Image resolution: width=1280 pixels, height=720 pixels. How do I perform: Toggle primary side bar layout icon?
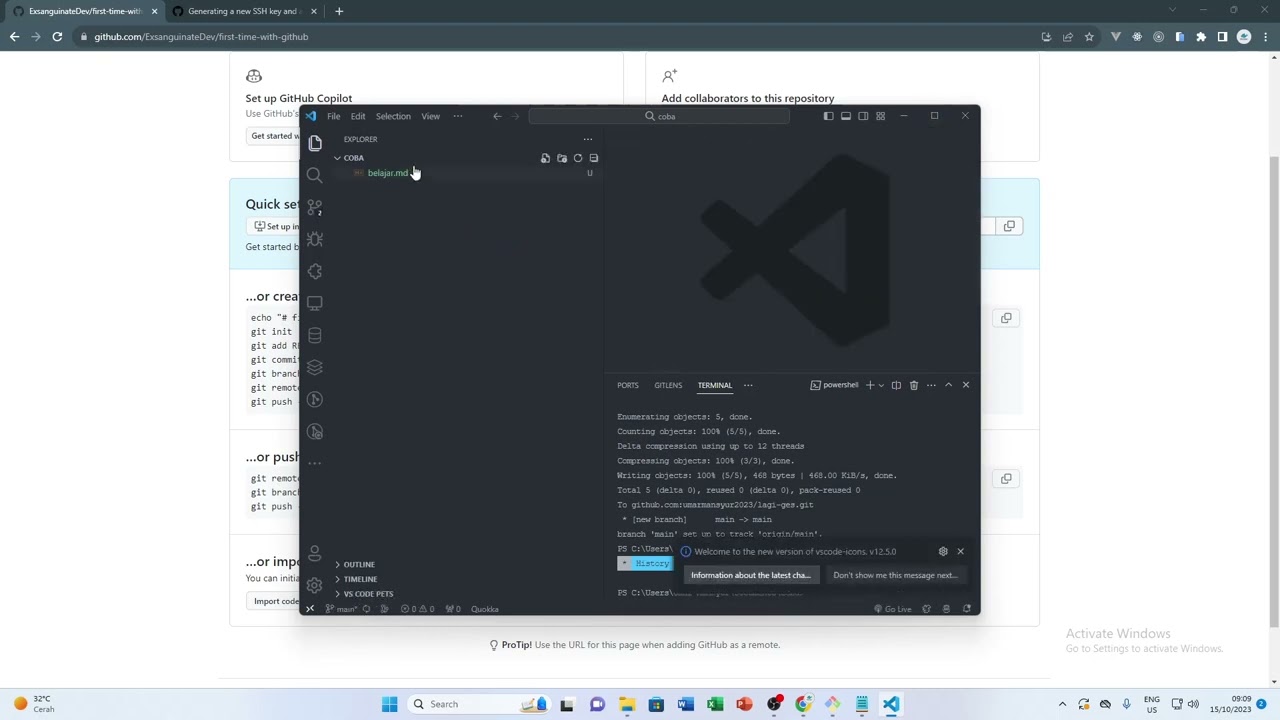coord(828,116)
